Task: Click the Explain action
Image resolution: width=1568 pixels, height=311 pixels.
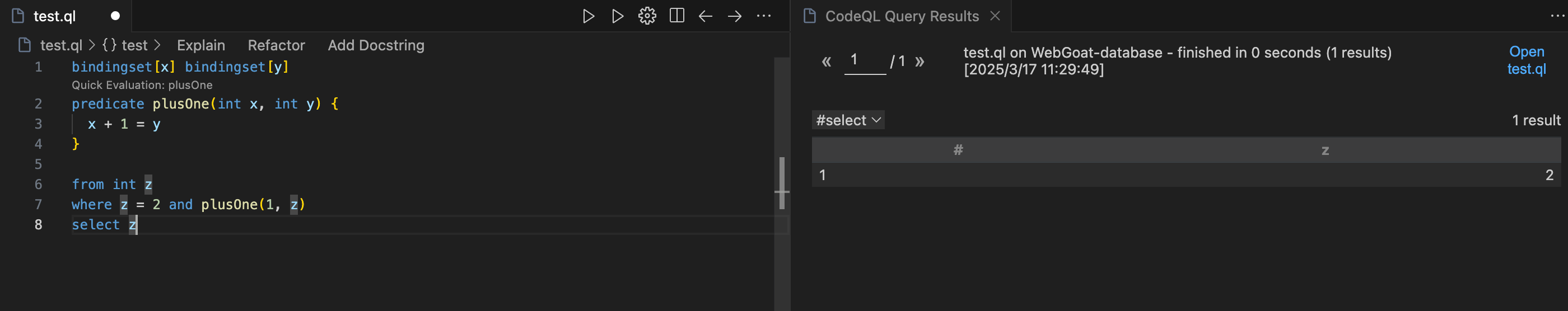Action: click(x=201, y=45)
